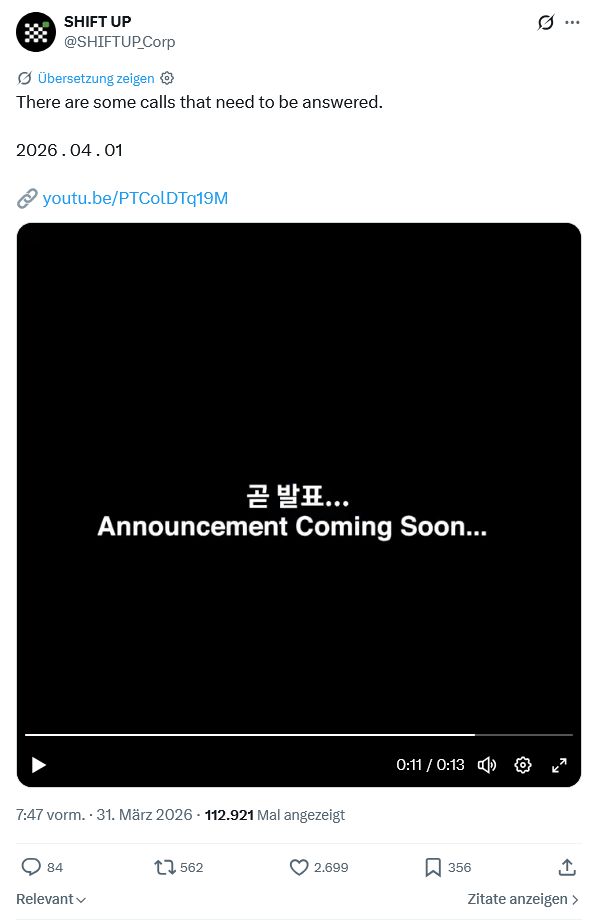Click Übersetzung zeigen link
The height and width of the screenshot is (920, 598).
tap(96, 78)
